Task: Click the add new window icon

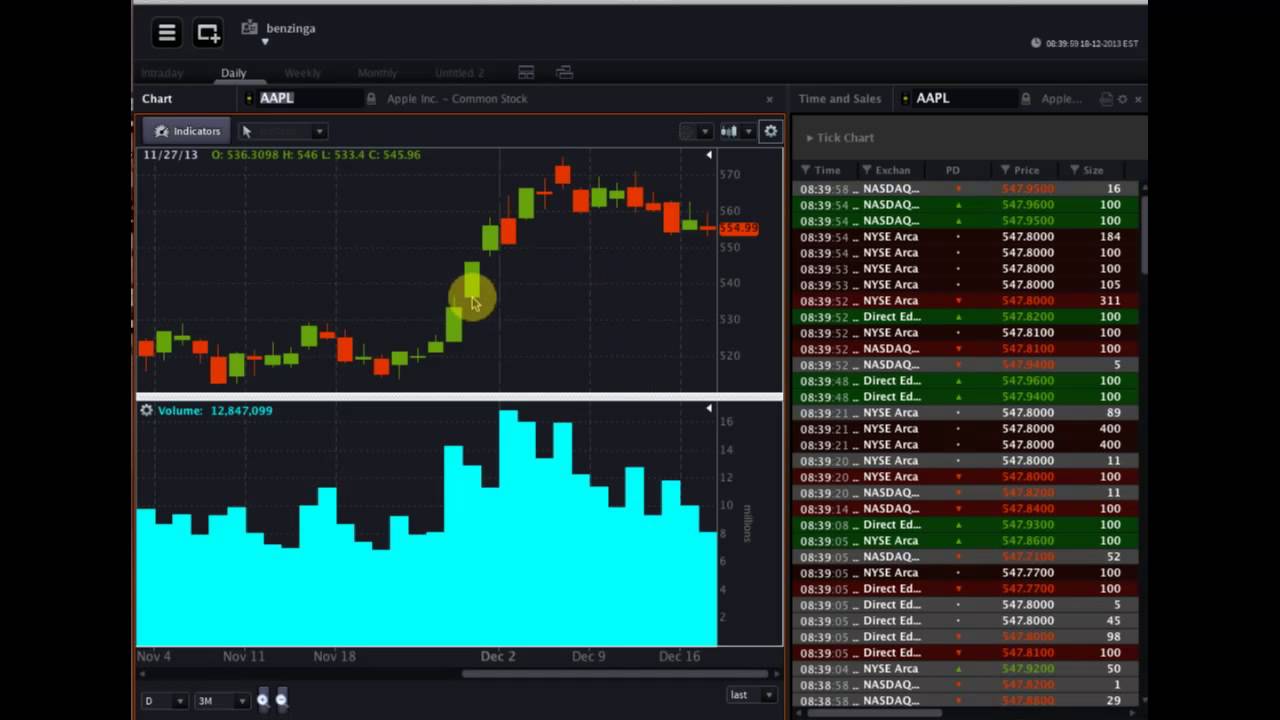Action: pyautogui.click(x=208, y=33)
